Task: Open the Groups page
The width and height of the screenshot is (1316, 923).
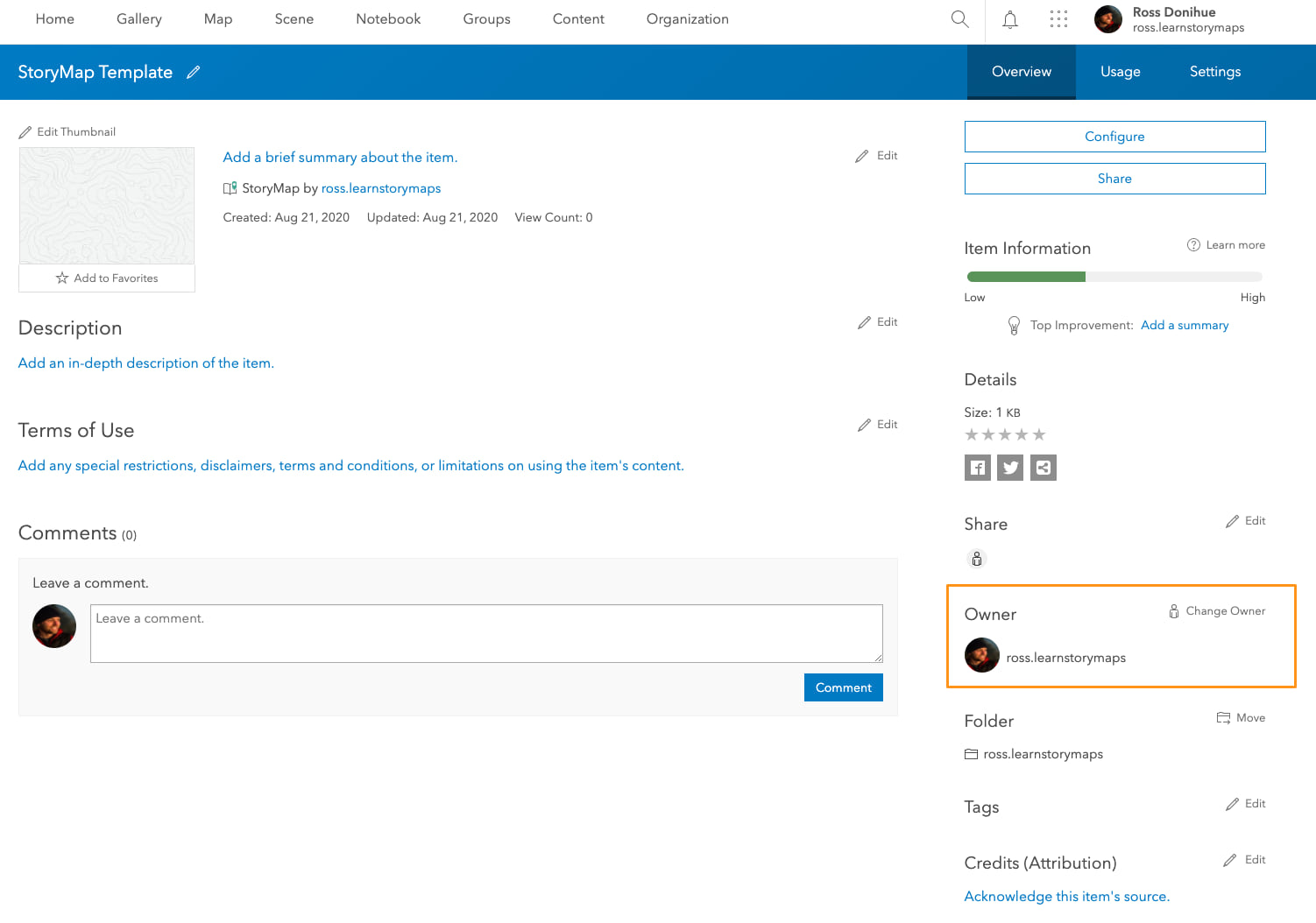Action: [x=487, y=19]
